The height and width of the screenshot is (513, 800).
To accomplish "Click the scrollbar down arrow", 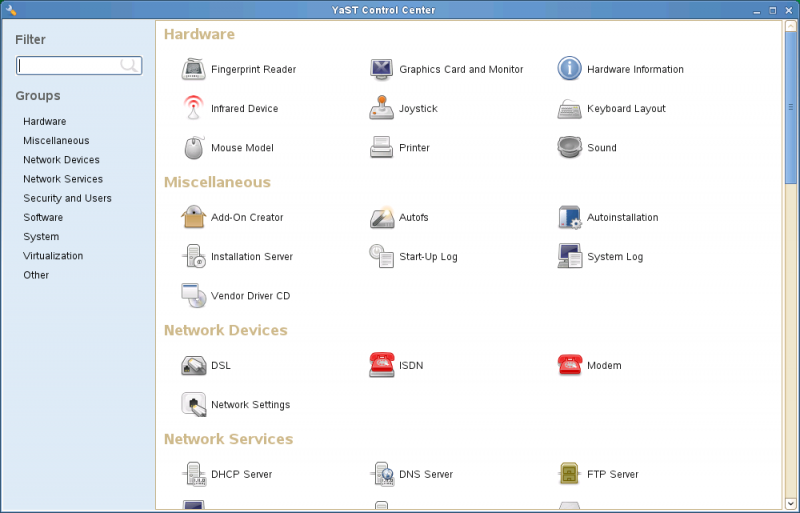I will (x=790, y=503).
